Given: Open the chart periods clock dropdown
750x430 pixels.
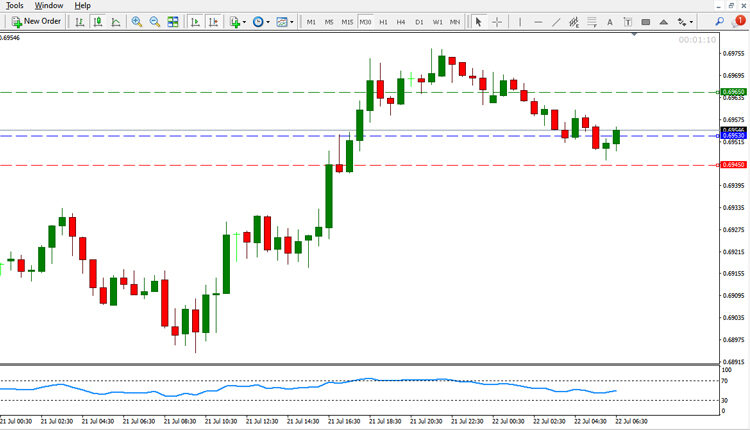Looking at the screenshot, I should point(261,22).
